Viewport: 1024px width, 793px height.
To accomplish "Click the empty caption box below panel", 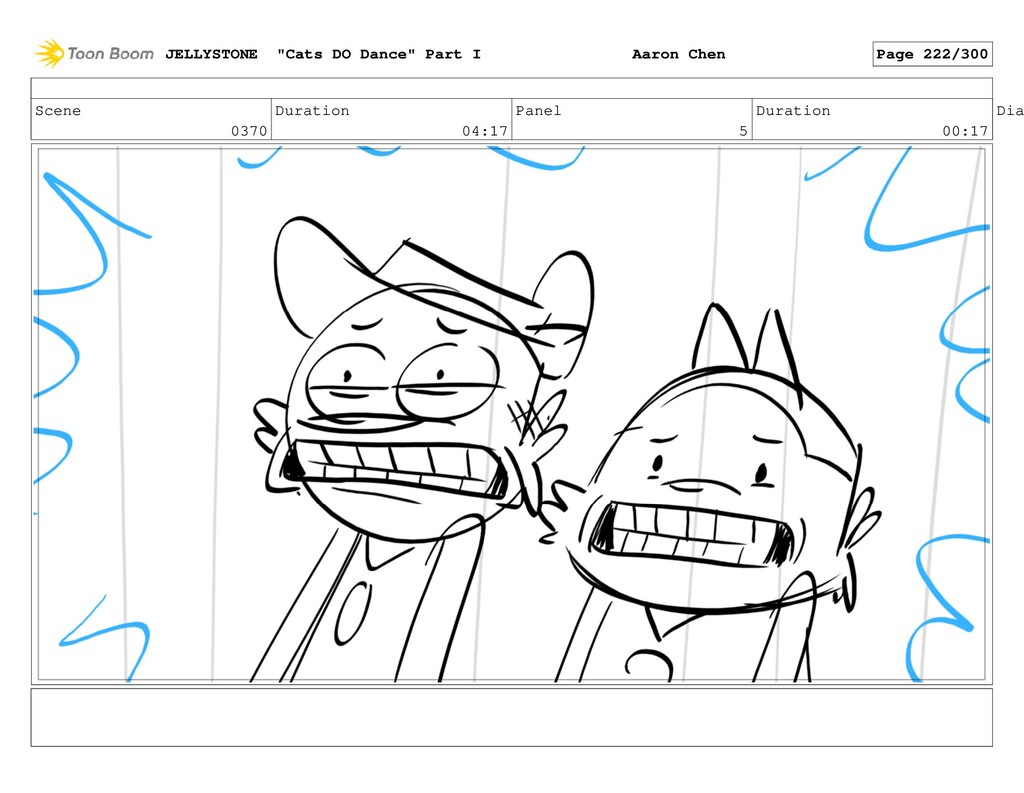I will 511,717.
